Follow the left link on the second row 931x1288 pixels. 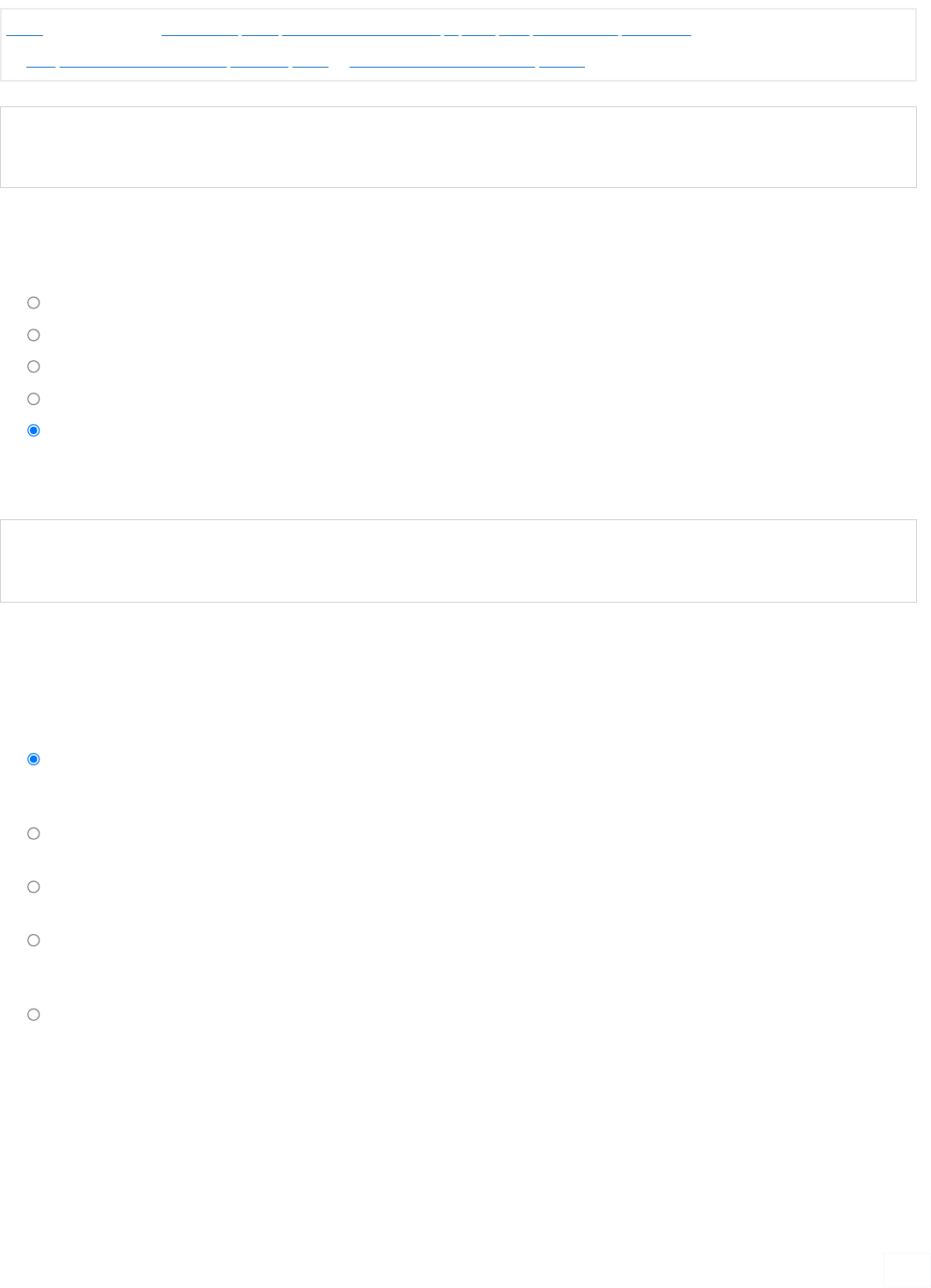coord(177,63)
